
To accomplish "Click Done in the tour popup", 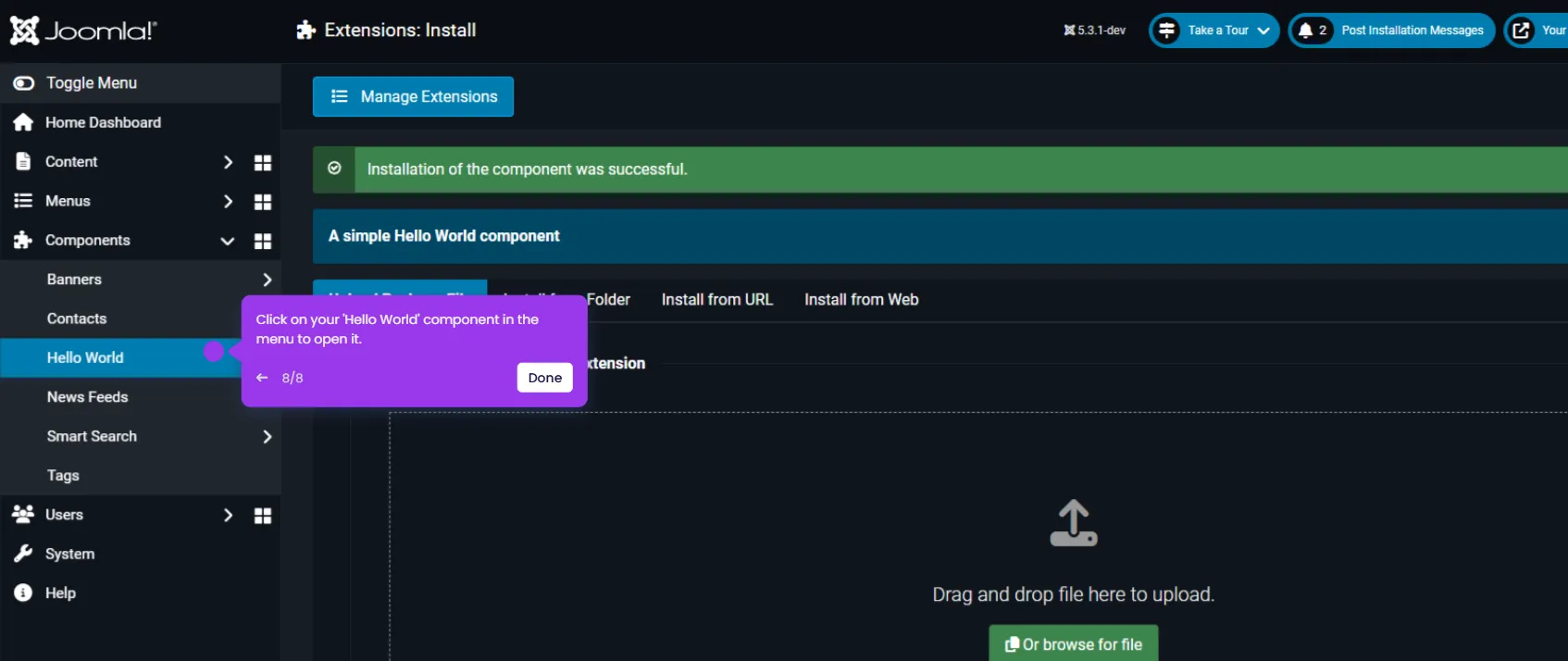I will point(545,378).
